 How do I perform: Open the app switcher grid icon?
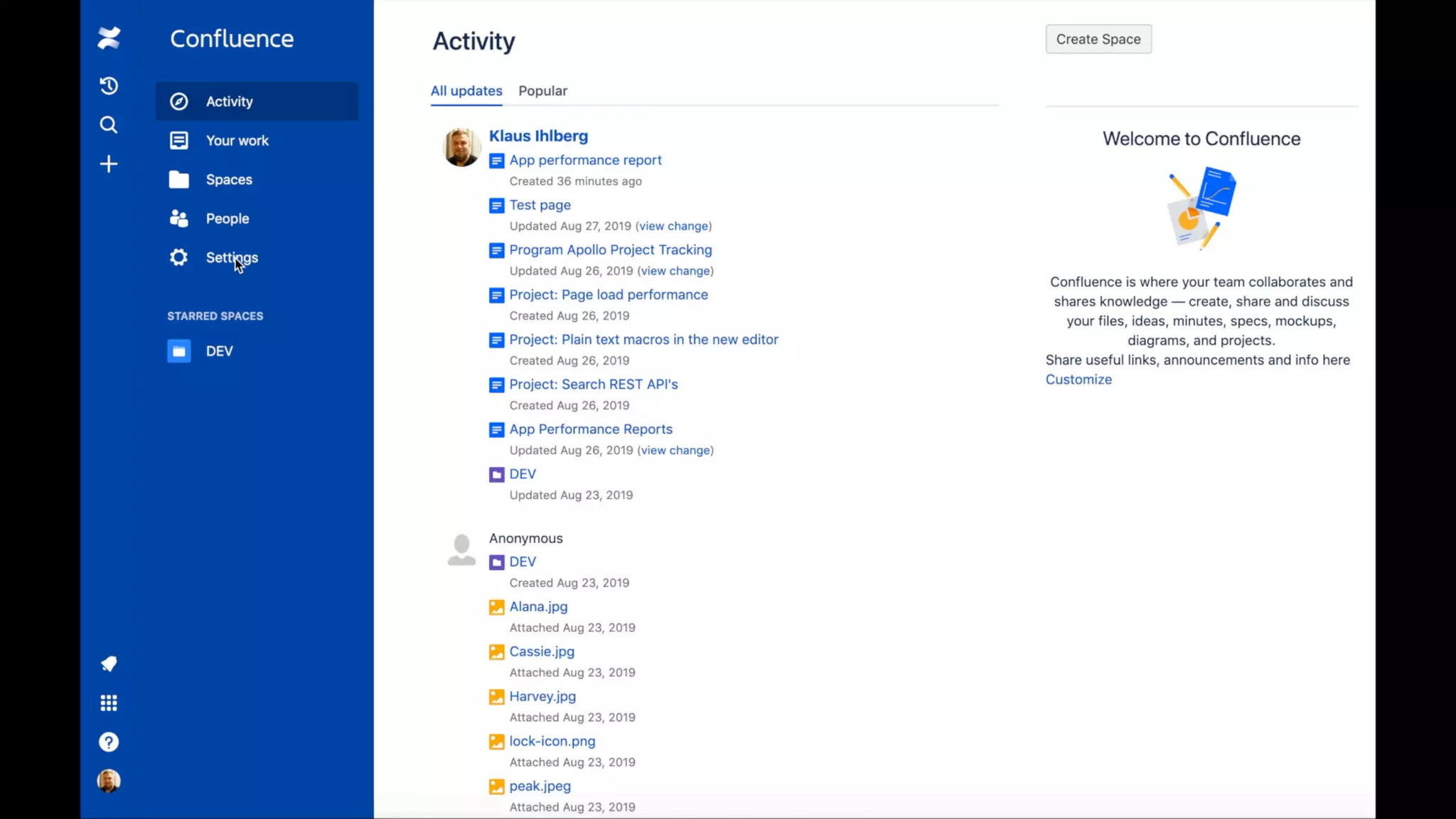(x=109, y=703)
